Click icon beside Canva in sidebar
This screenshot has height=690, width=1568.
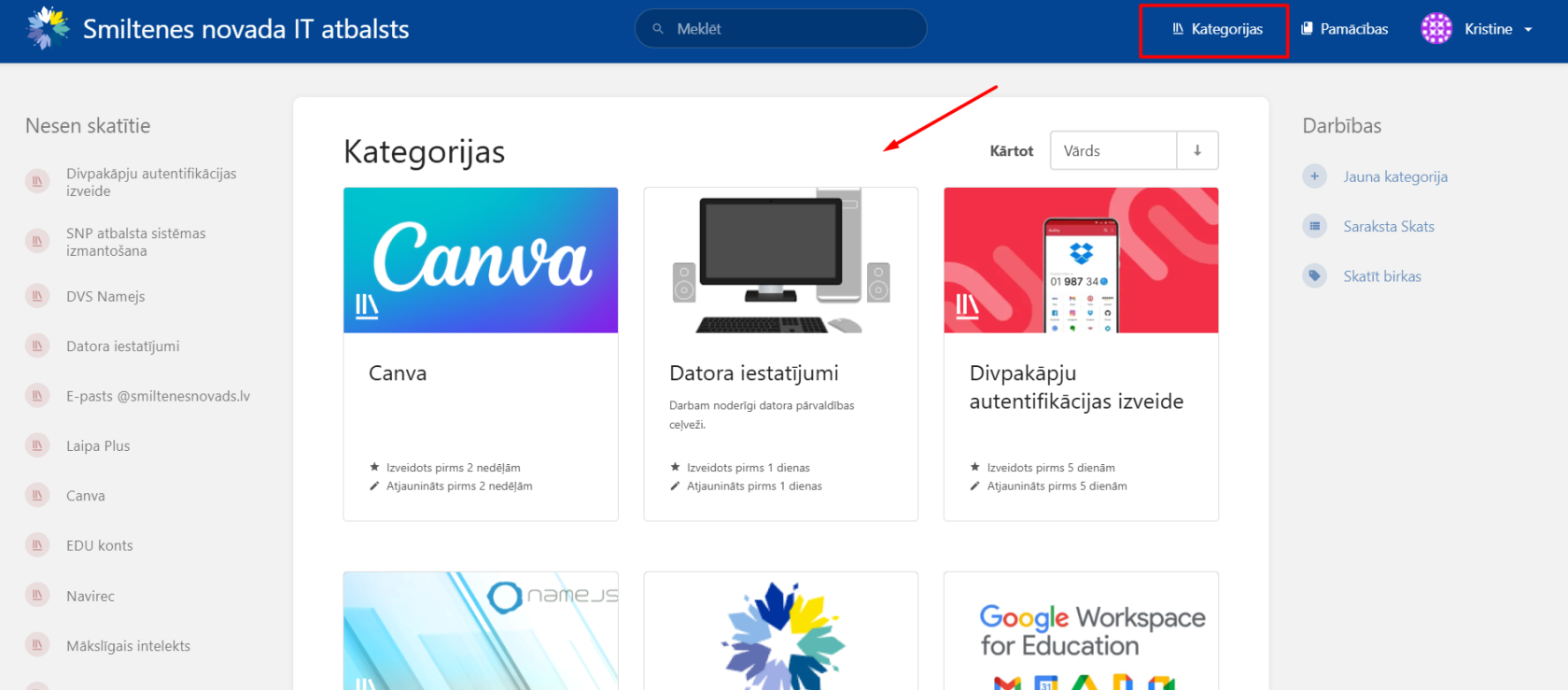(37, 496)
